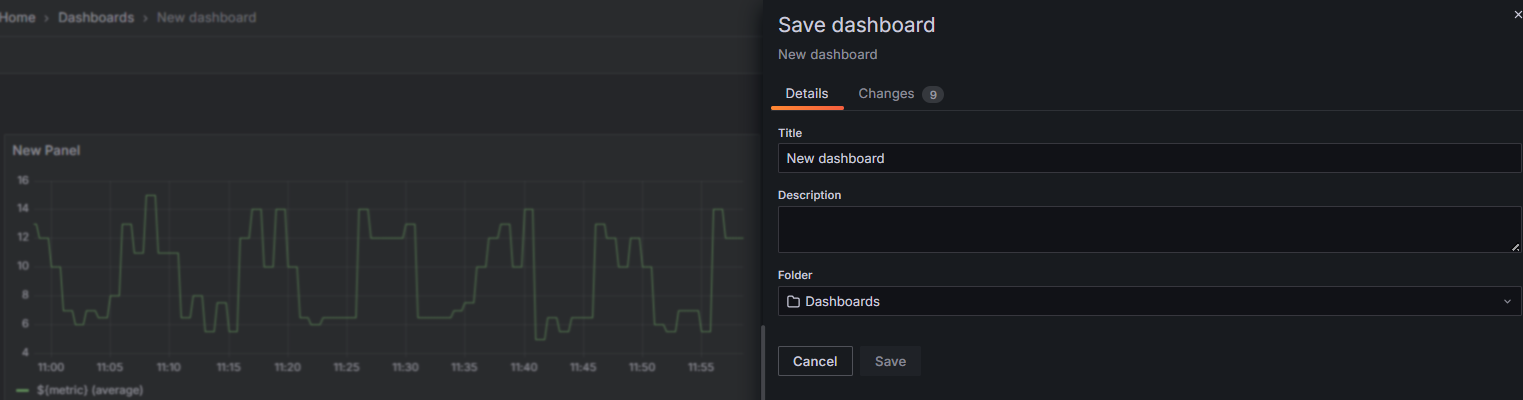Open the Changes tab
1523x400 pixels.
[x=886, y=93]
